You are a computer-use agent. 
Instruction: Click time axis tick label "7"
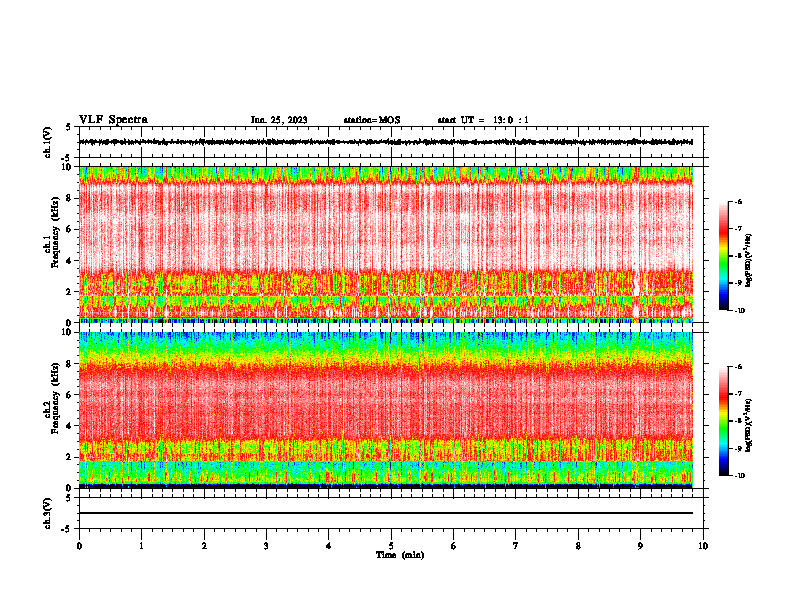tap(516, 546)
